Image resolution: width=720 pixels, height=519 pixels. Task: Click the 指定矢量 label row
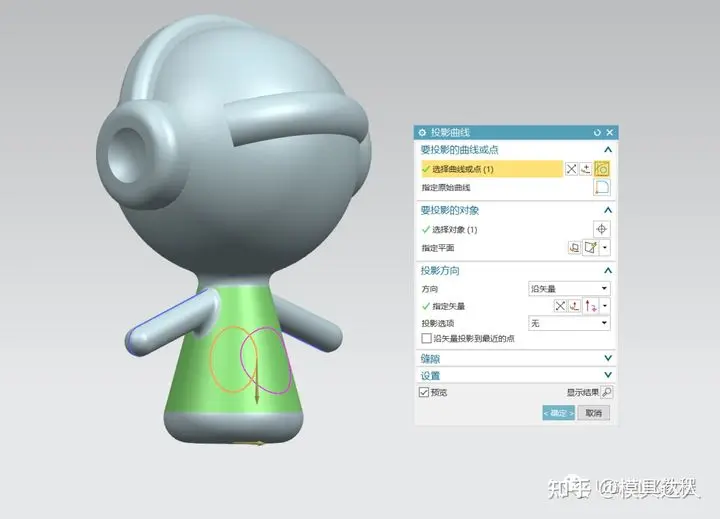click(x=443, y=306)
